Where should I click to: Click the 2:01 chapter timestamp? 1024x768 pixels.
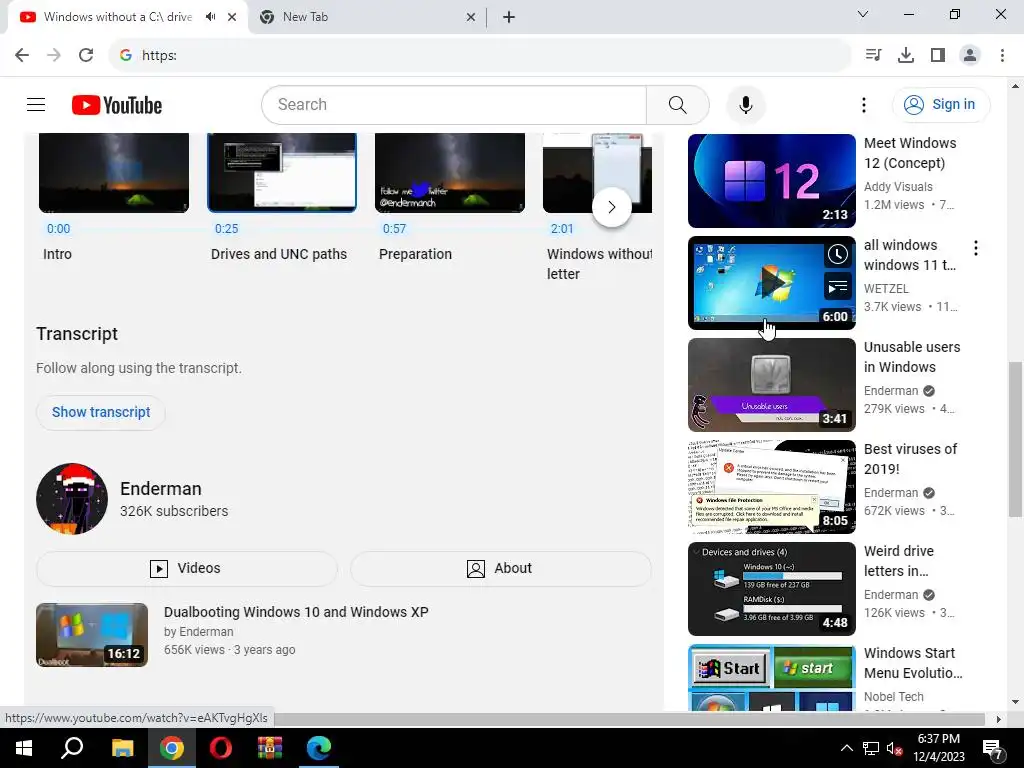(x=562, y=229)
